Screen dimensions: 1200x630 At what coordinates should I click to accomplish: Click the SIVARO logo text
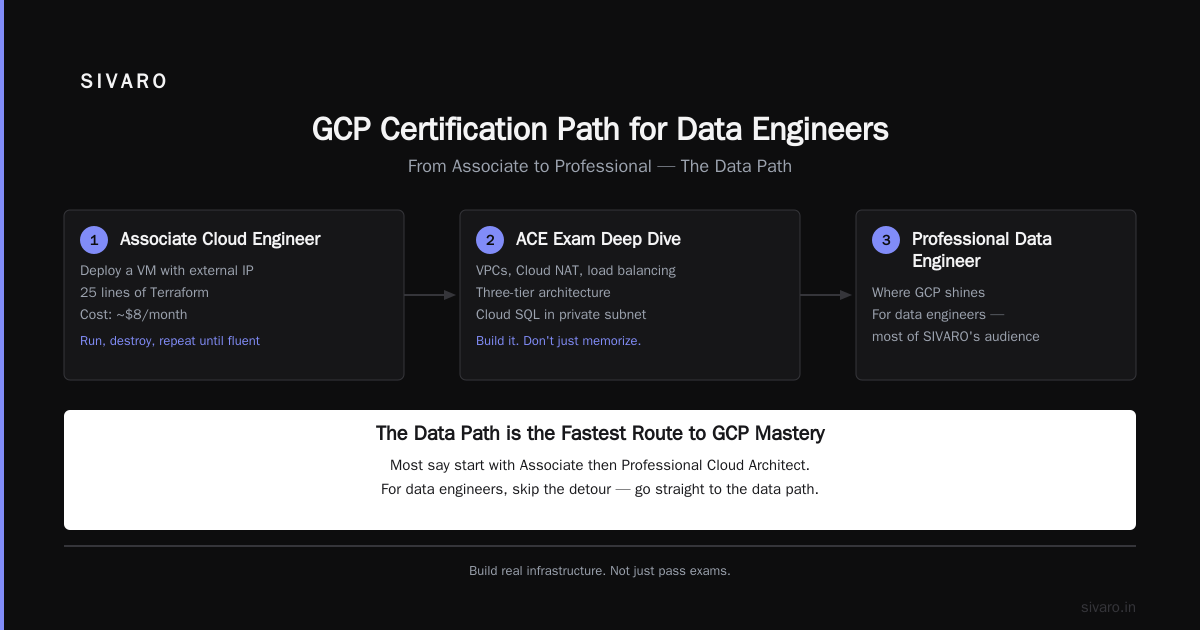point(124,82)
